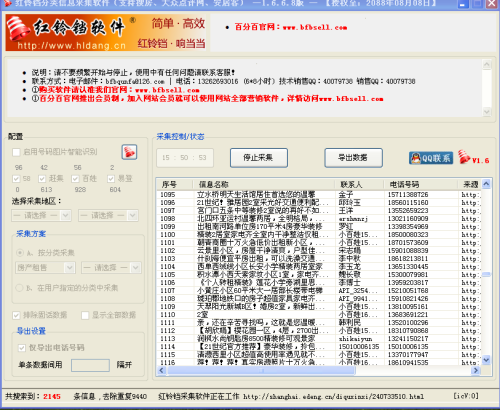Toggle 仅导出电话号码 checkbox

click(x=22, y=348)
